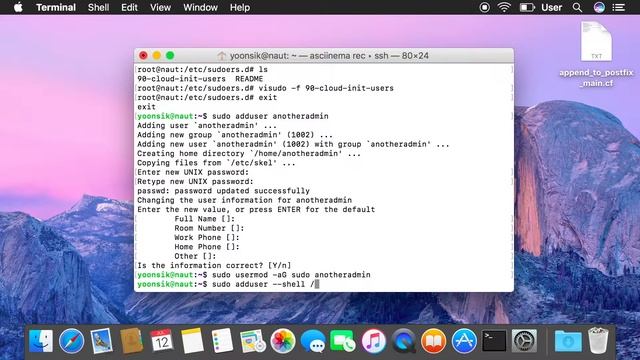Screen dimensions: 640x360
Task: Click 'Creating home directory' output line
Action: click(249, 153)
